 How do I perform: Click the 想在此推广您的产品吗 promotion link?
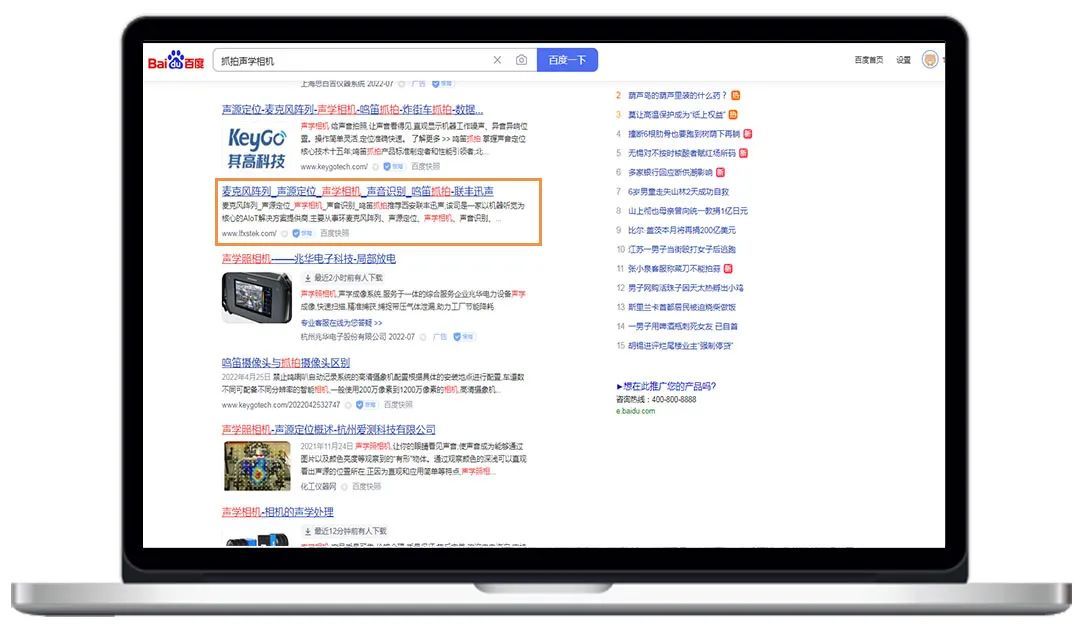coord(668,386)
